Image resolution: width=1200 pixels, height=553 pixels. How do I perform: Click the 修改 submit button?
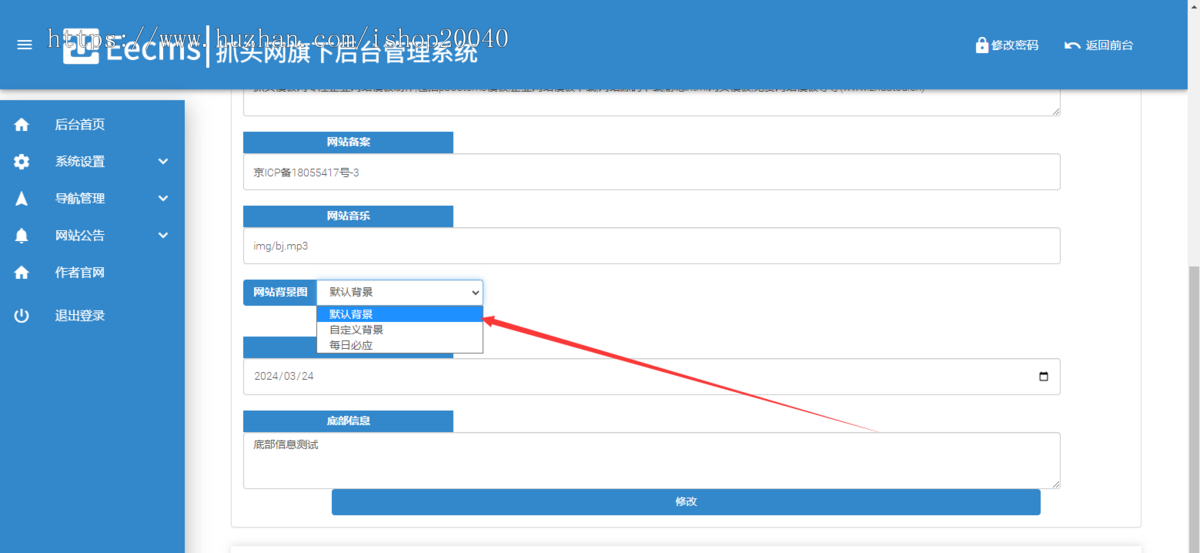(x=686, y=502)
